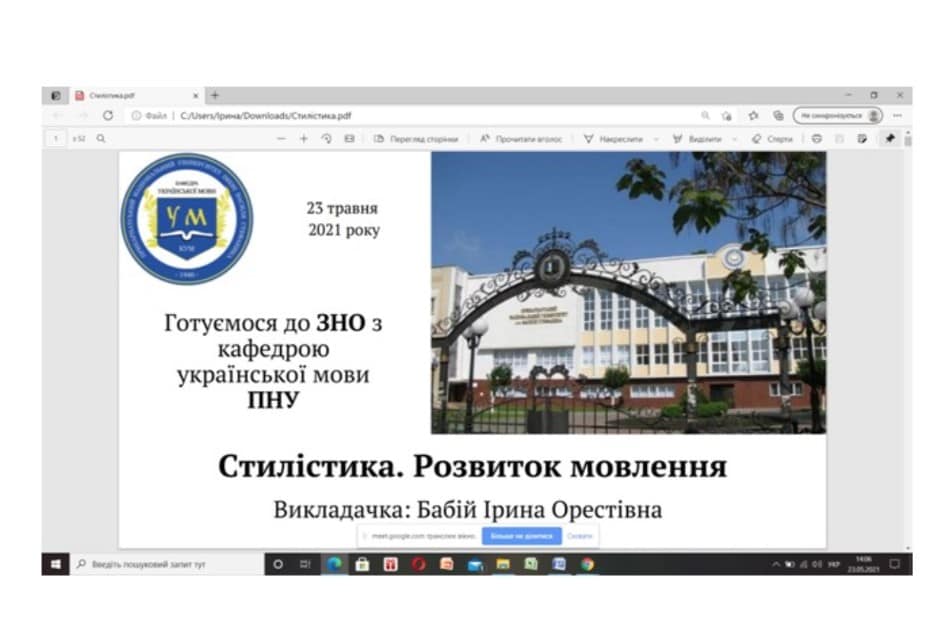
Task: Click the browser refresh button
Action: (108, 115)
